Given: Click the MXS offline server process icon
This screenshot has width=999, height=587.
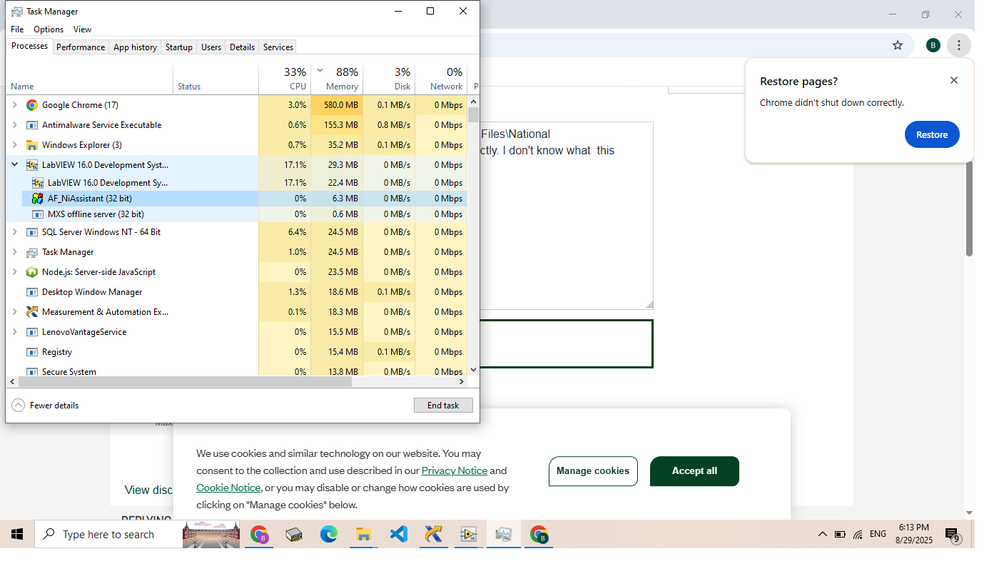Looking at the screenshot, I should [x=38, y=214].
